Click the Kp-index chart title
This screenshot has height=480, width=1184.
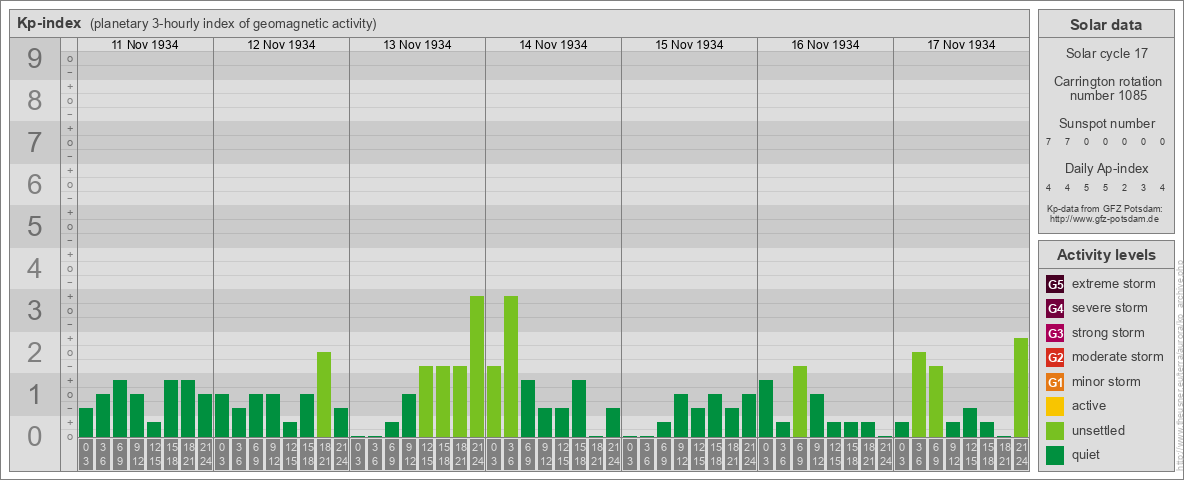click(49, 23)
